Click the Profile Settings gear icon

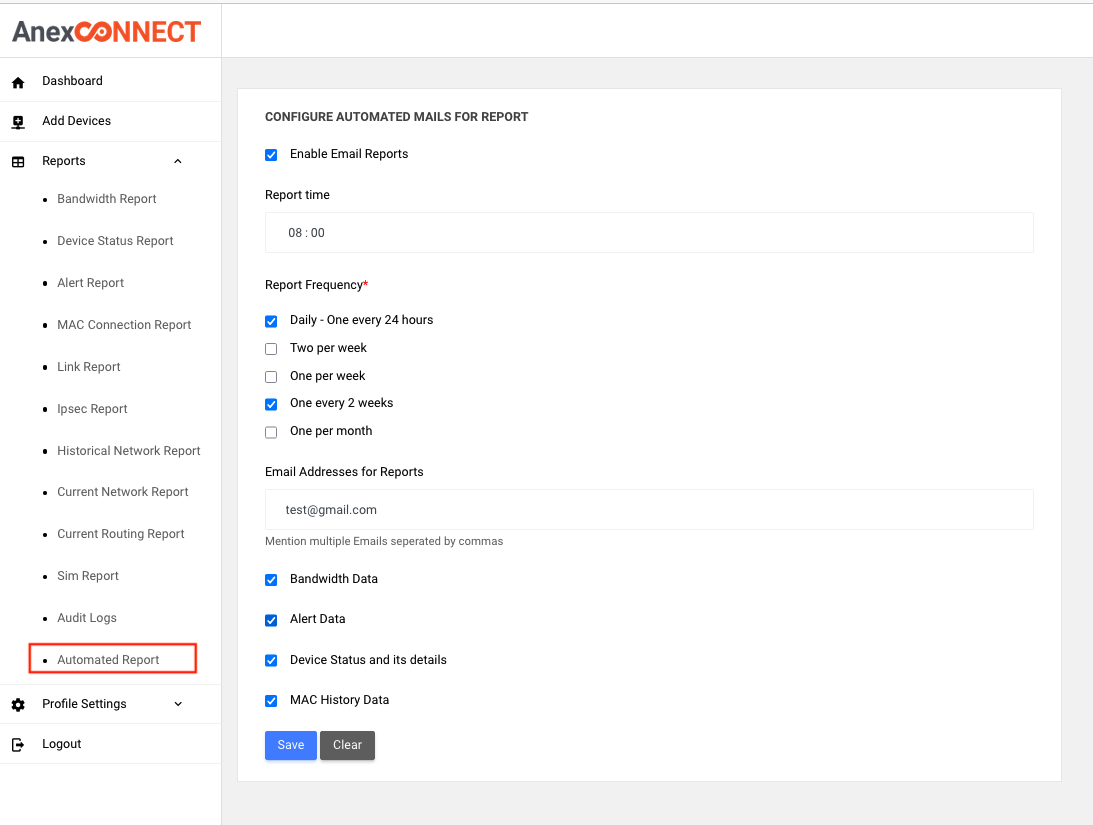(x=18, y=705)
